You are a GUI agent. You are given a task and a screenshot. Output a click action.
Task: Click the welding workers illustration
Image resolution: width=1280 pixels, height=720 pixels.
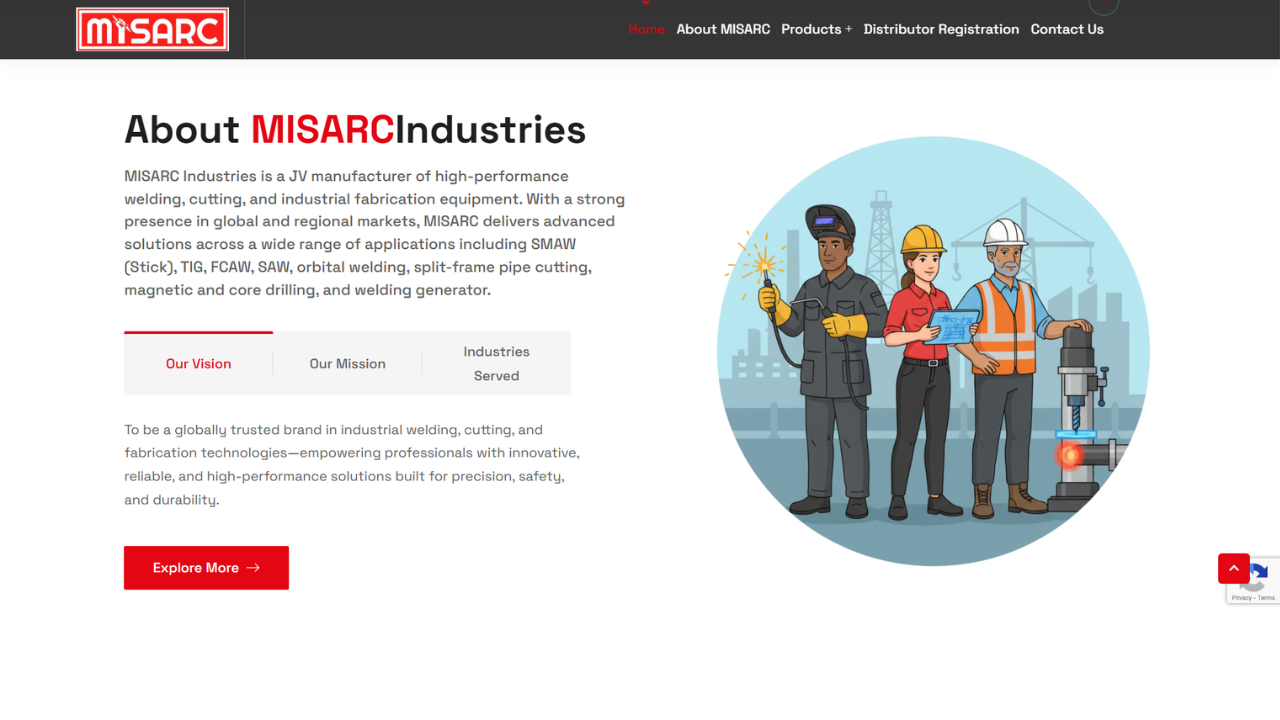pyautogui.click(x=933, y=351)
